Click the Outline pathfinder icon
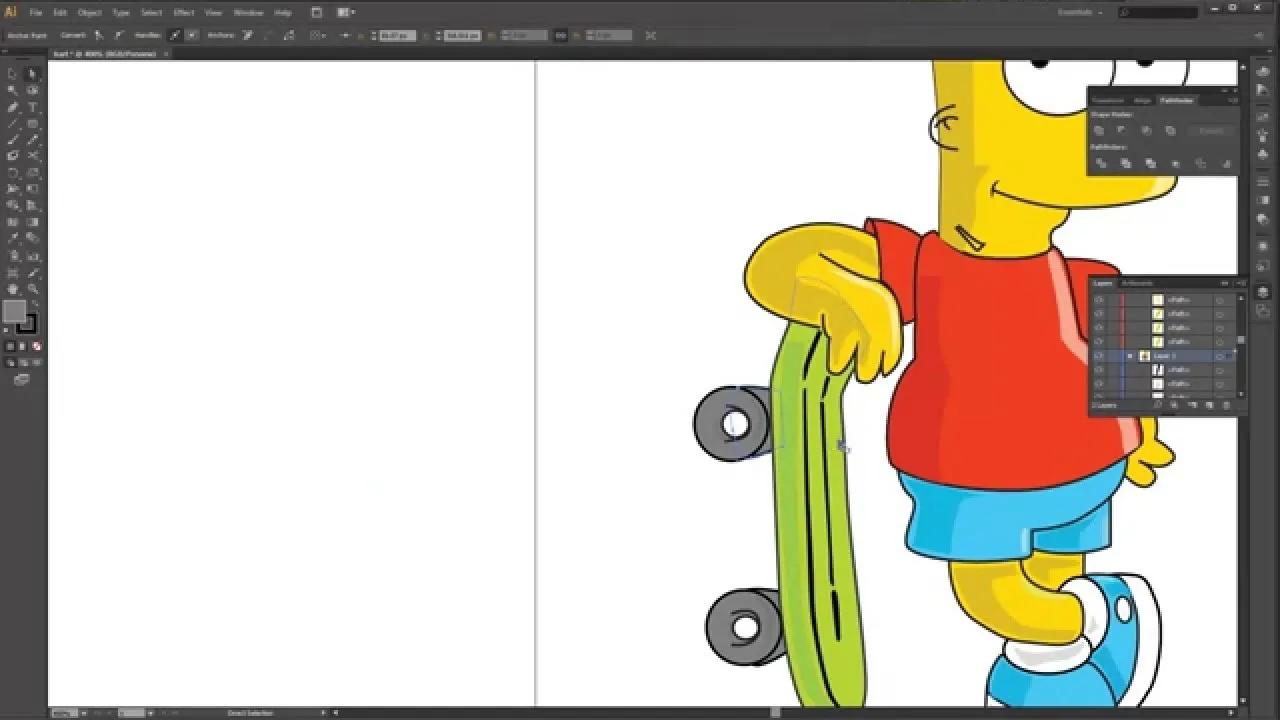This screenshot has height=720, width=1280. point(1201,163)
